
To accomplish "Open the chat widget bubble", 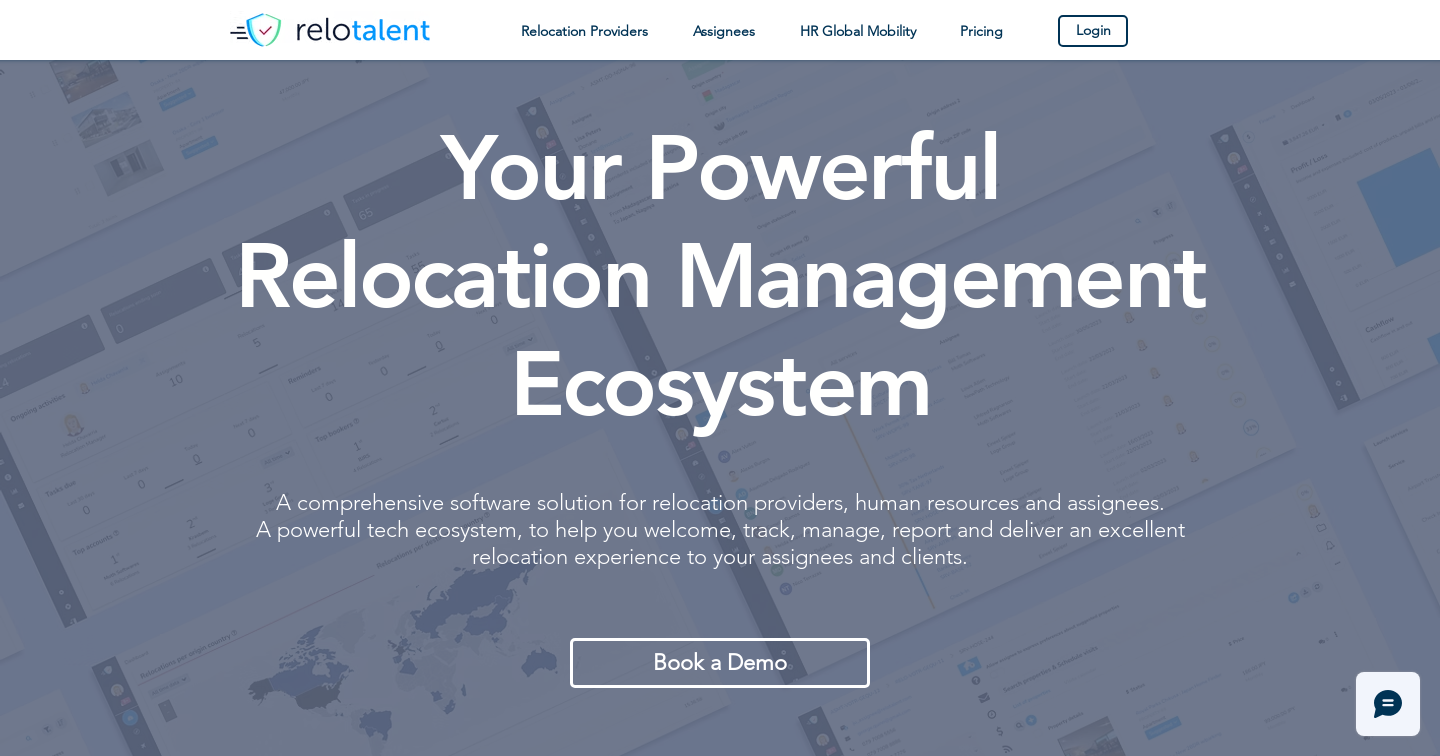I will pos(1387,704).
